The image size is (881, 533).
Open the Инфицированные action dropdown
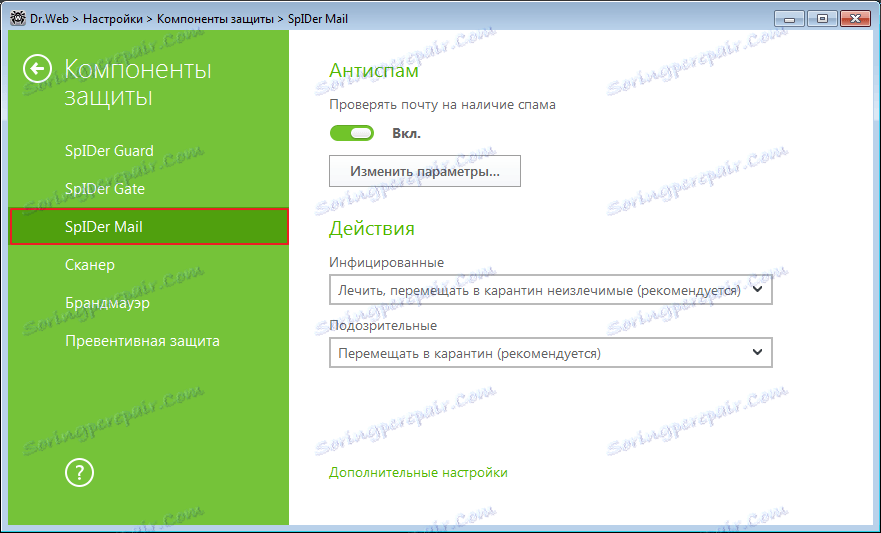coord(551,290)
